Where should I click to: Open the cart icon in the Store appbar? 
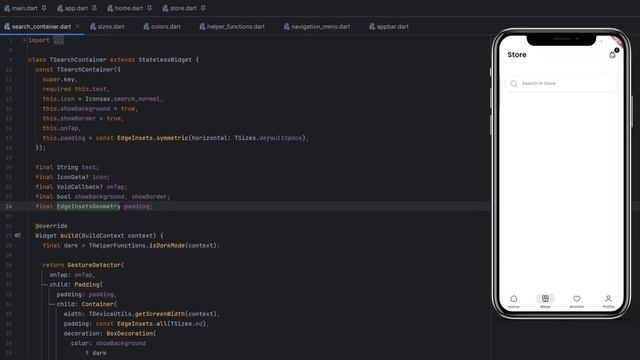click(612, 55)
